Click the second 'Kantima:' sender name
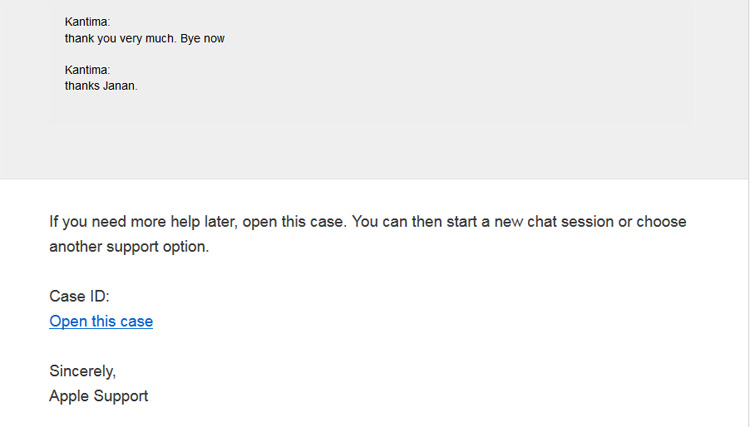The width and height of the screenshot is (750, 427). point(88,70)
